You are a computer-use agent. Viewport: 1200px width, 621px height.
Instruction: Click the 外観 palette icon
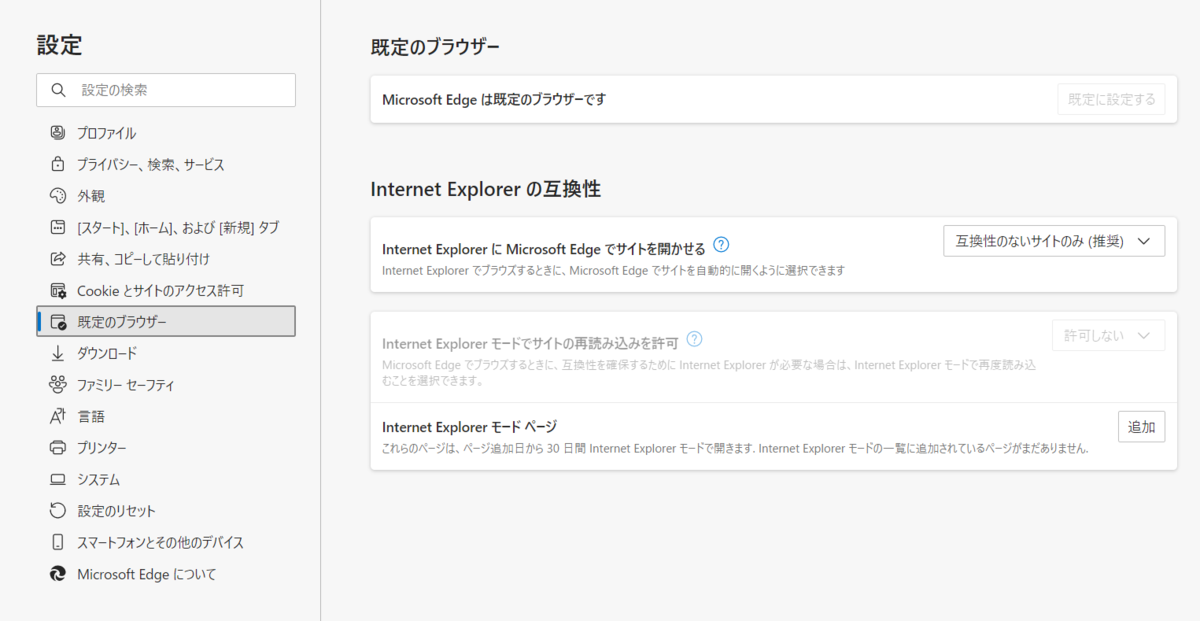pos(57,196)
